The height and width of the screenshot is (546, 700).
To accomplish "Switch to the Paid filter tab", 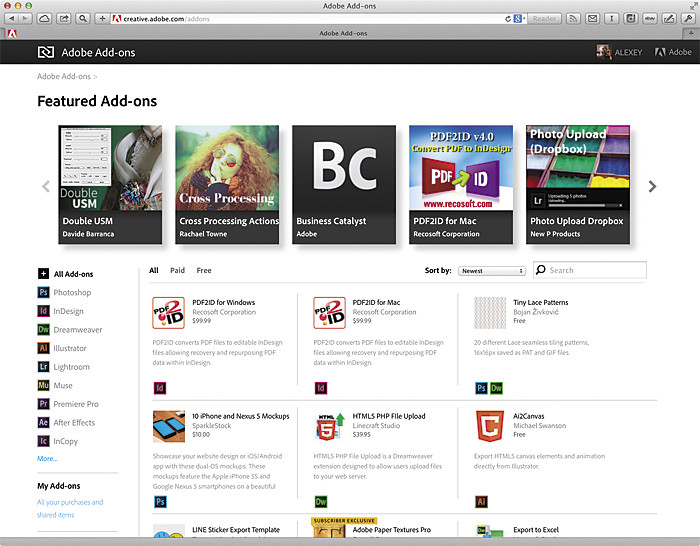I will coord(177,270).
